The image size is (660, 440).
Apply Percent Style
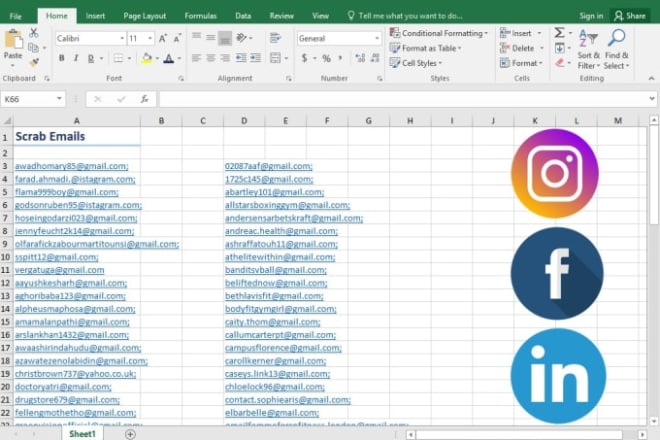click(326, 58)
